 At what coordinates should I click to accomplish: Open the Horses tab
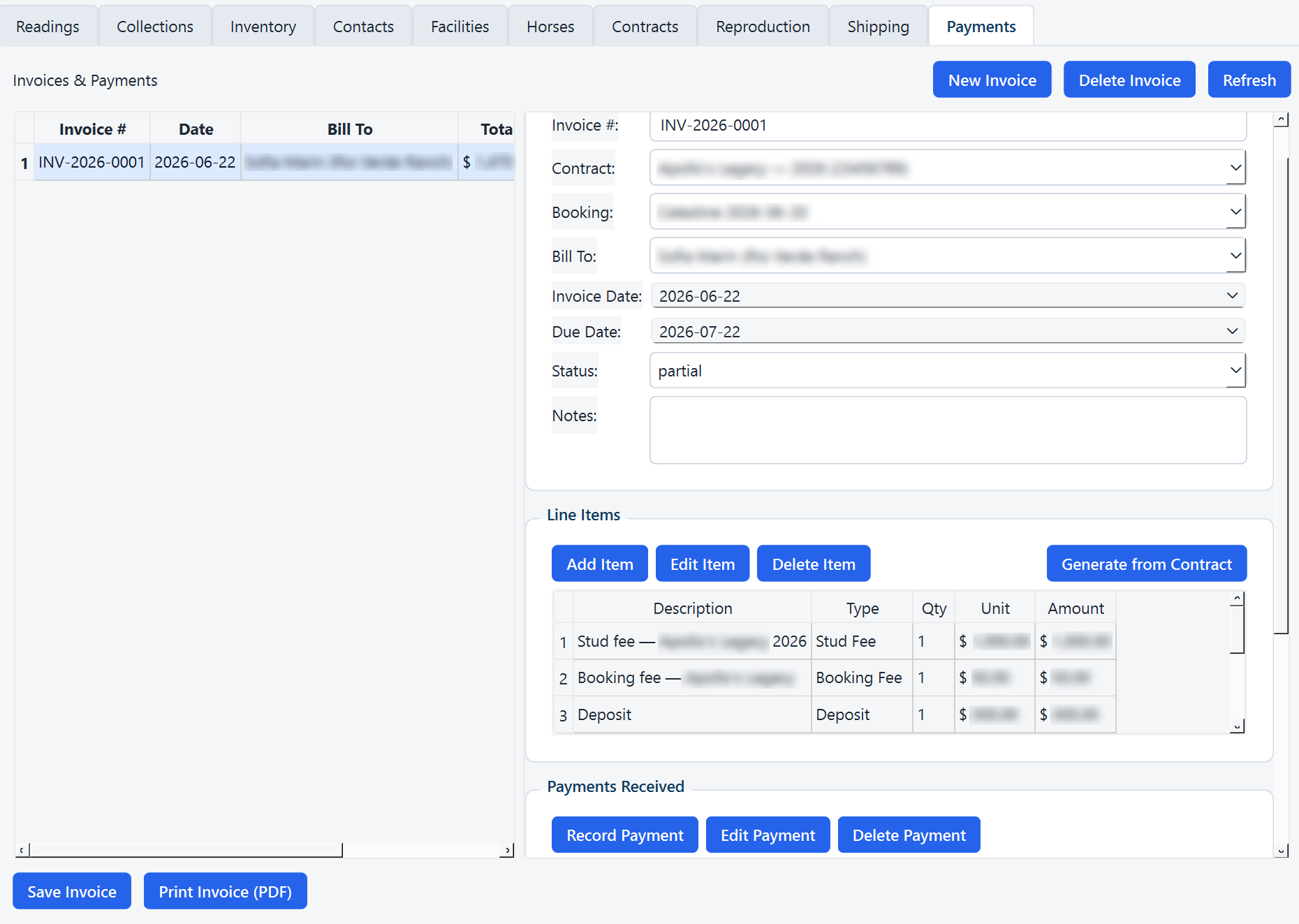550,27
